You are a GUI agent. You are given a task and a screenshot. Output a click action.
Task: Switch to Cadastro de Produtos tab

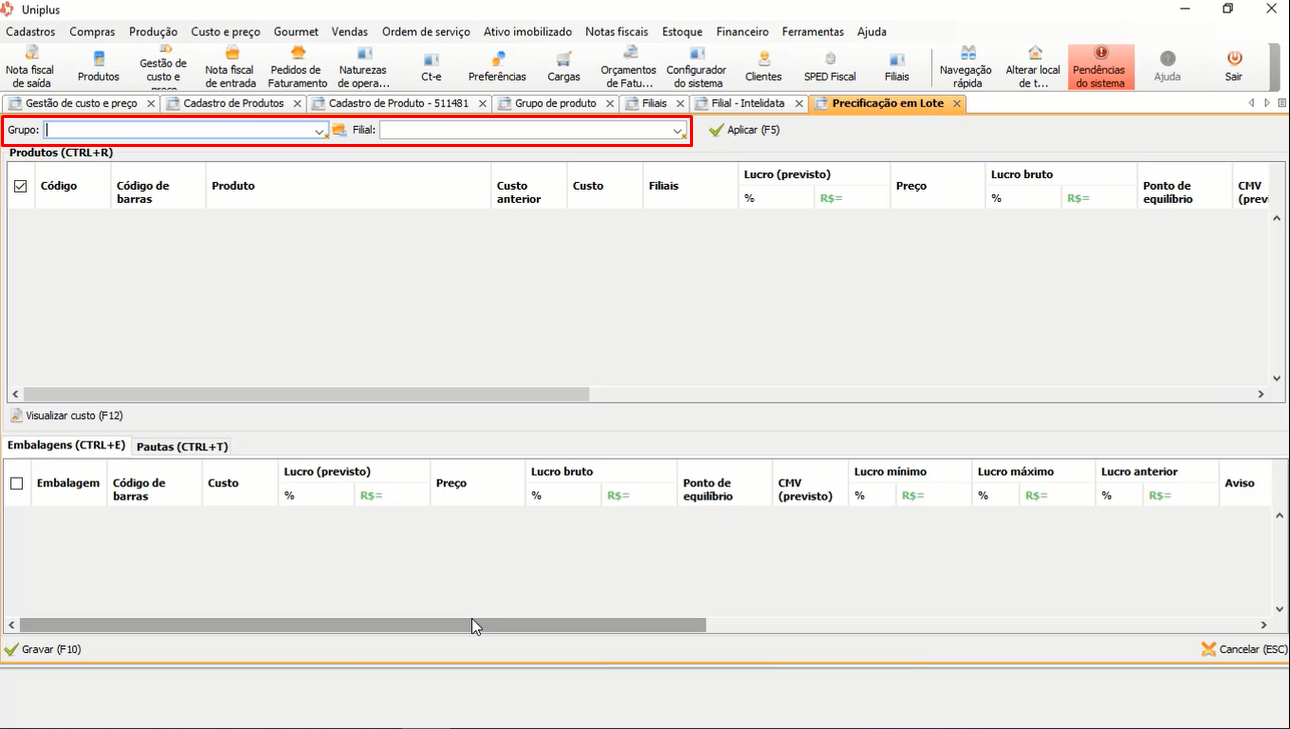tap(234, 103)
